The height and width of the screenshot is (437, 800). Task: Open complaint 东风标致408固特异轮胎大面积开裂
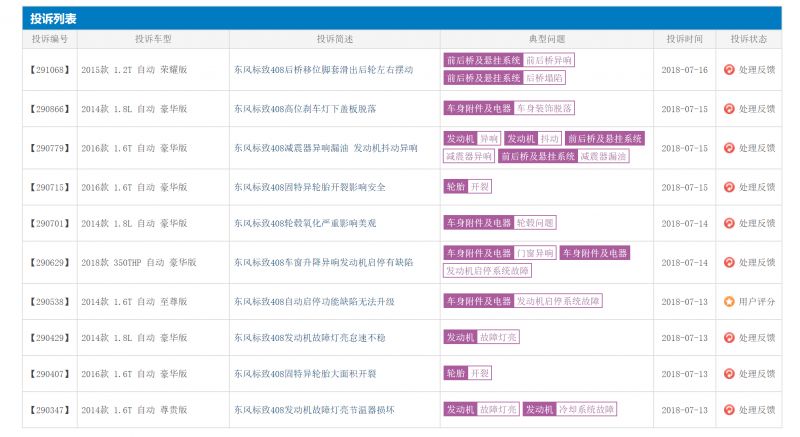tap(305, 374)
